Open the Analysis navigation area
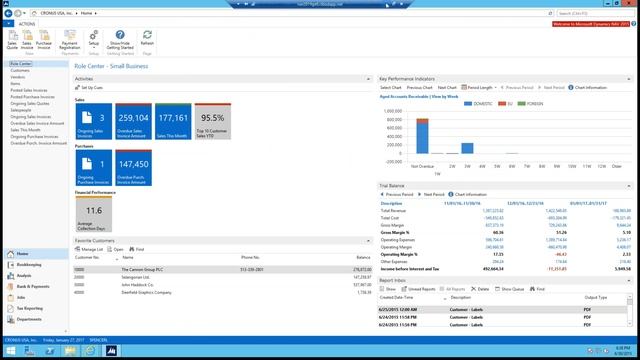This screenshot has height=360, width=640. pos(36,276)
